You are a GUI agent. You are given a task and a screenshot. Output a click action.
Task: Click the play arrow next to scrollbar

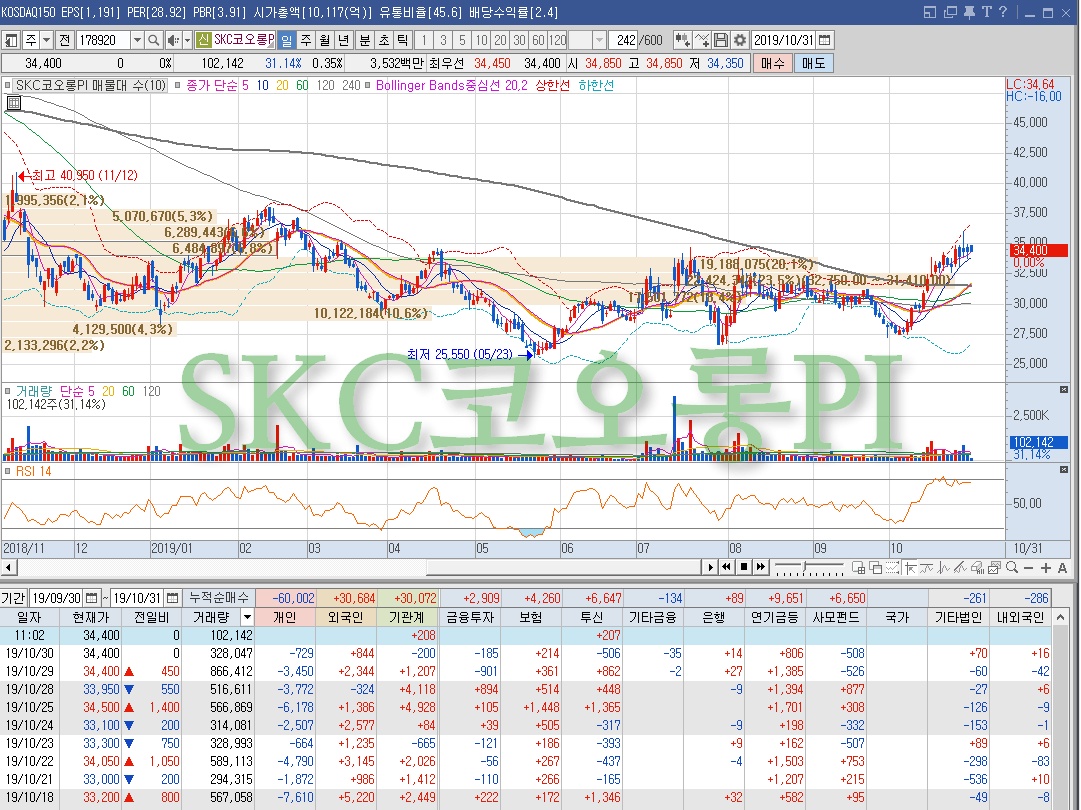tap(710, 567)
